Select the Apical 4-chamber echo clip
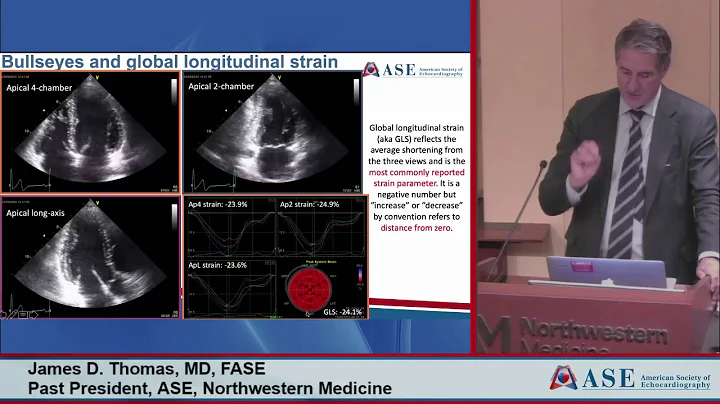Image resolution: width=720 pixels, height=404 pixels. (x=90, y=132)
